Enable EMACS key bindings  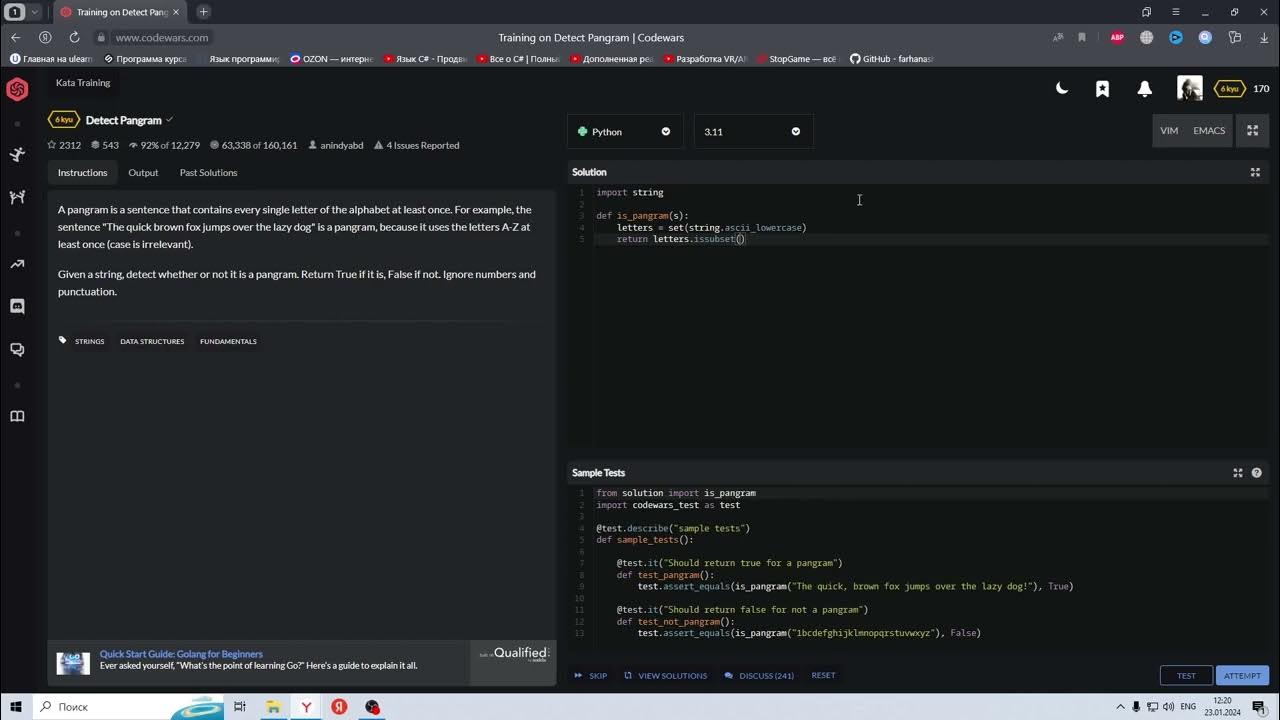pos(1209,131)
